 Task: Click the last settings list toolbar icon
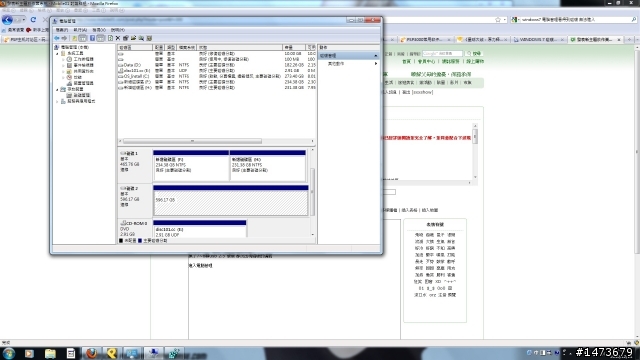[x=149, y=38]
